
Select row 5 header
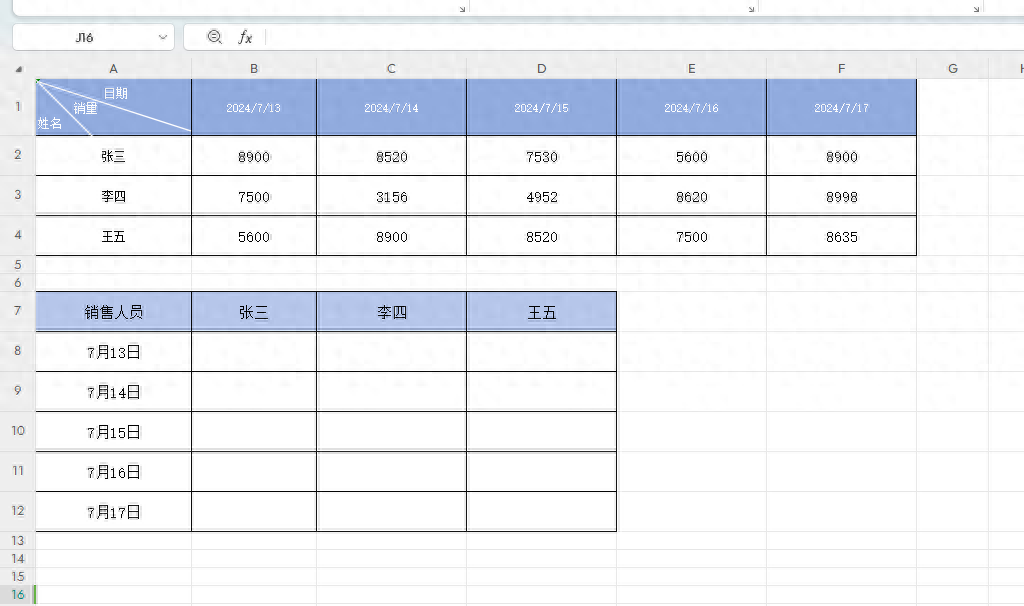pyautogui.click(x=18, y=264)
